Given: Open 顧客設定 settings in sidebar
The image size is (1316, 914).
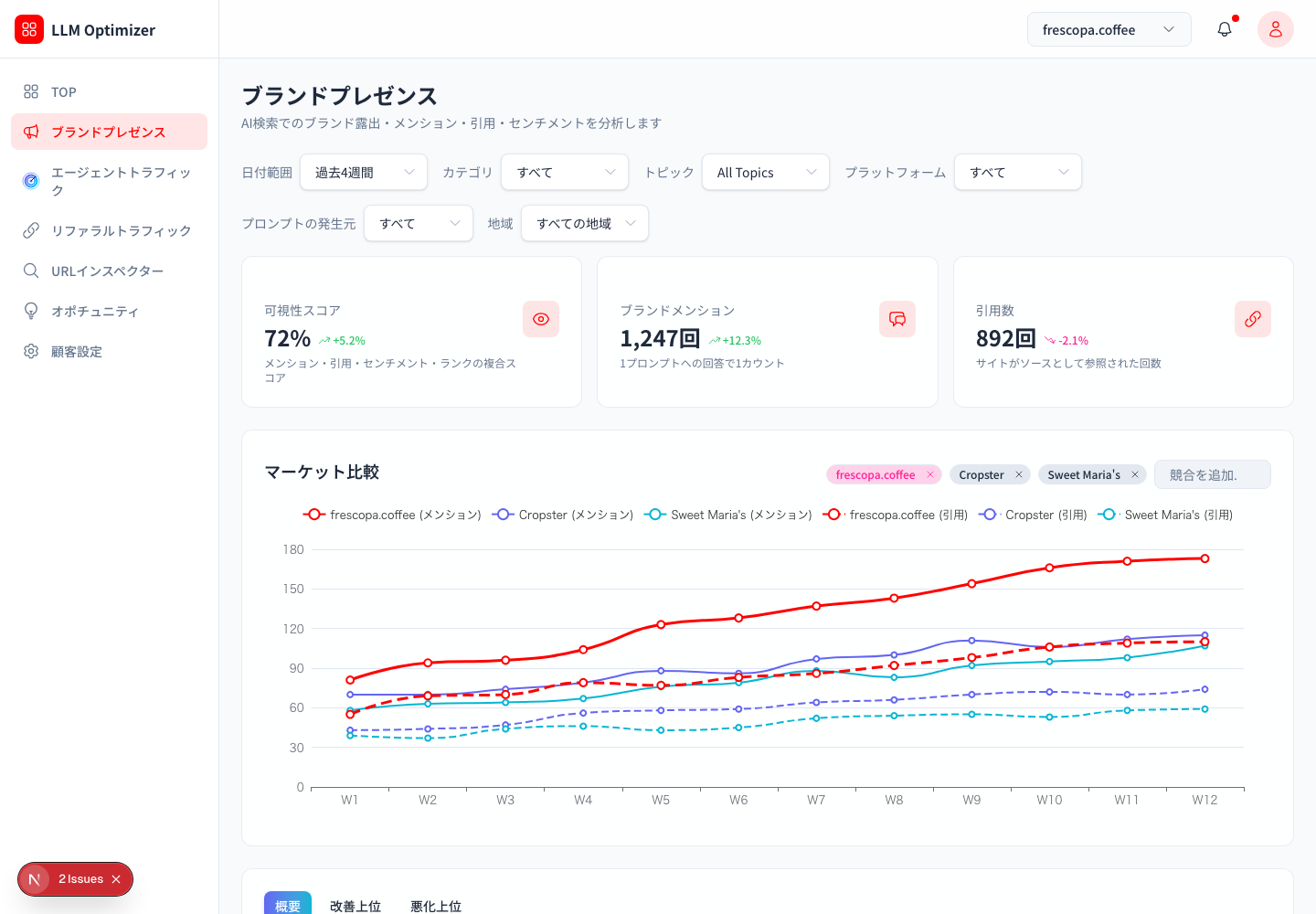Looking at the screenshot, I should tap(109, 351).
